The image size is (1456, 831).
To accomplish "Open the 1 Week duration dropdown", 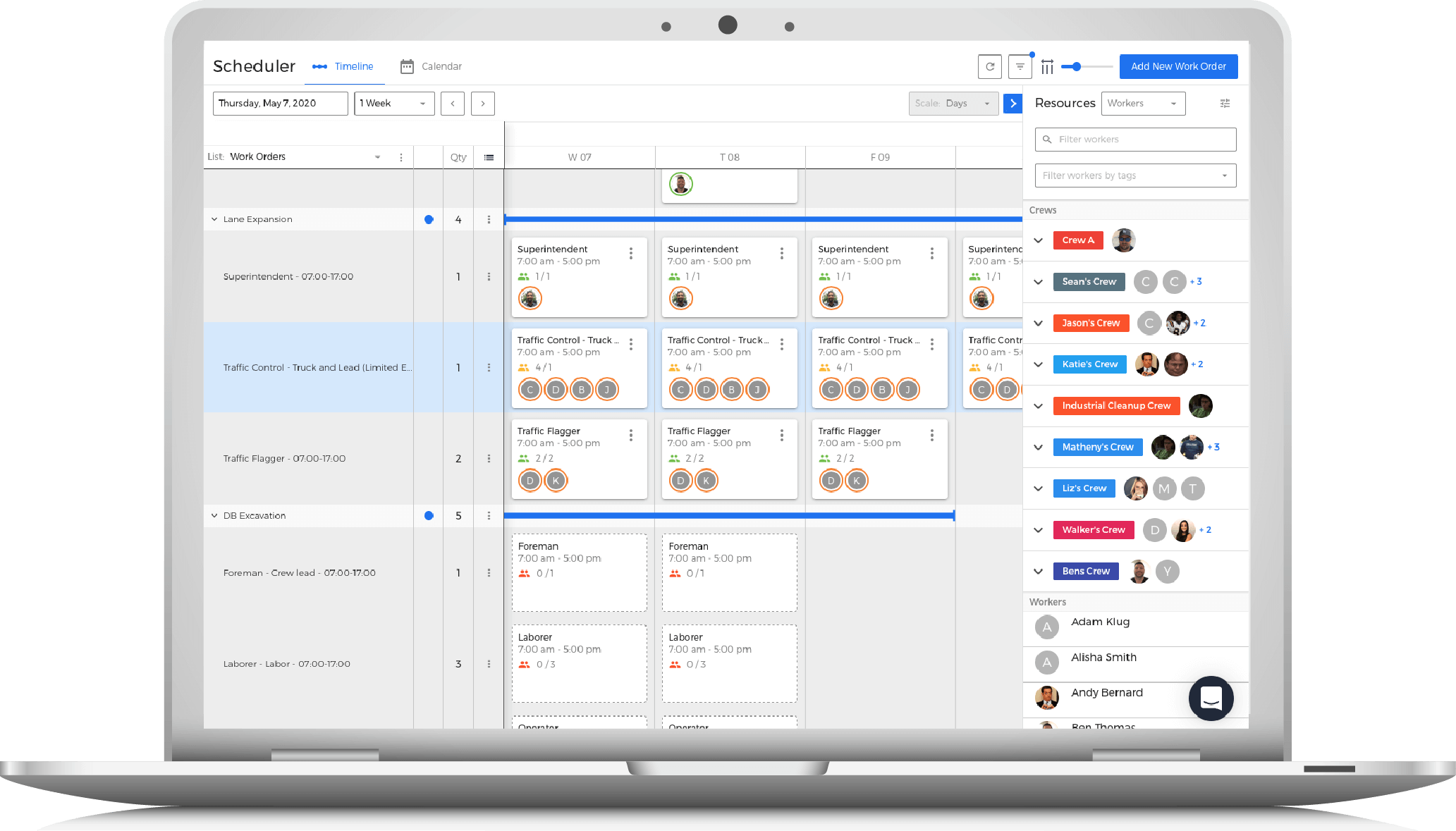I will tap(393, 103).
